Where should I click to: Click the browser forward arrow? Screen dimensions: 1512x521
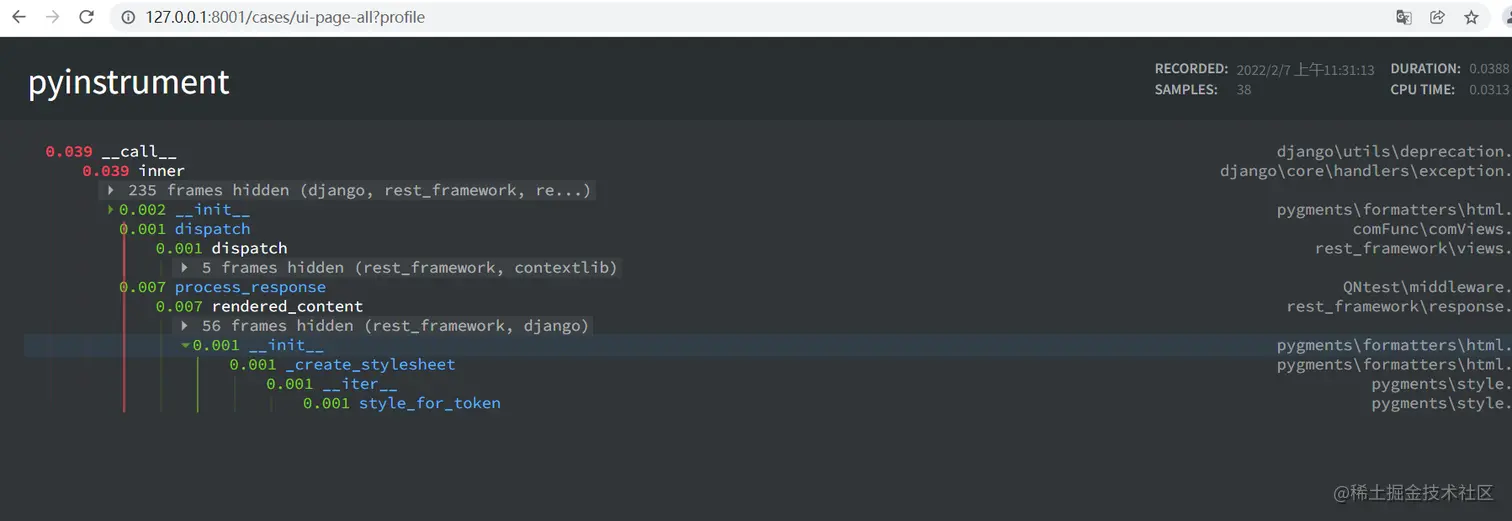52,17
